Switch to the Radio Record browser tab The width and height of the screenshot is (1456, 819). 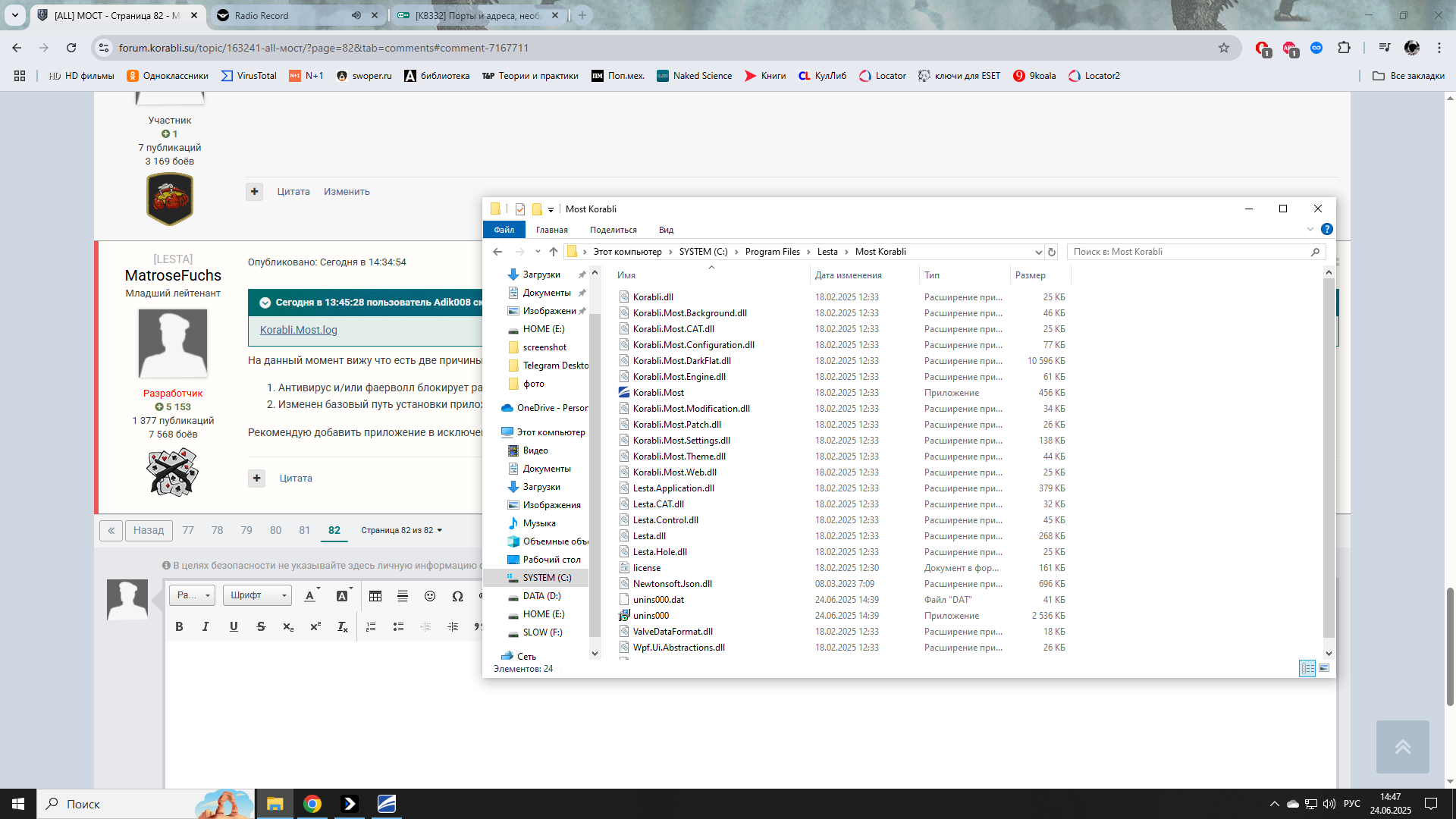tap(284, 15)
